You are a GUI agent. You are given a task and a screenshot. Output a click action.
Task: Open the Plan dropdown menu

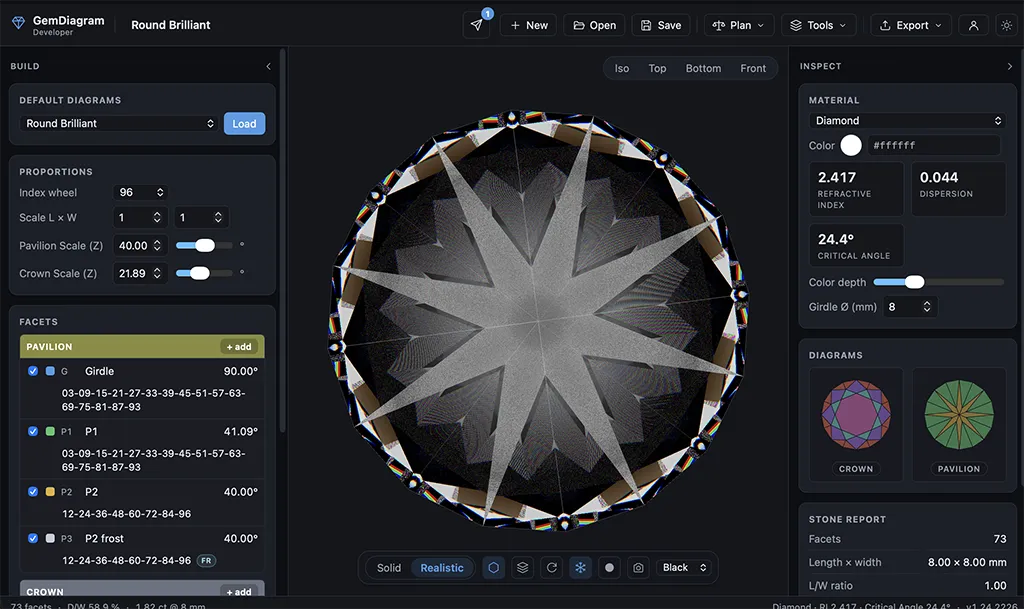coord(739,25)
